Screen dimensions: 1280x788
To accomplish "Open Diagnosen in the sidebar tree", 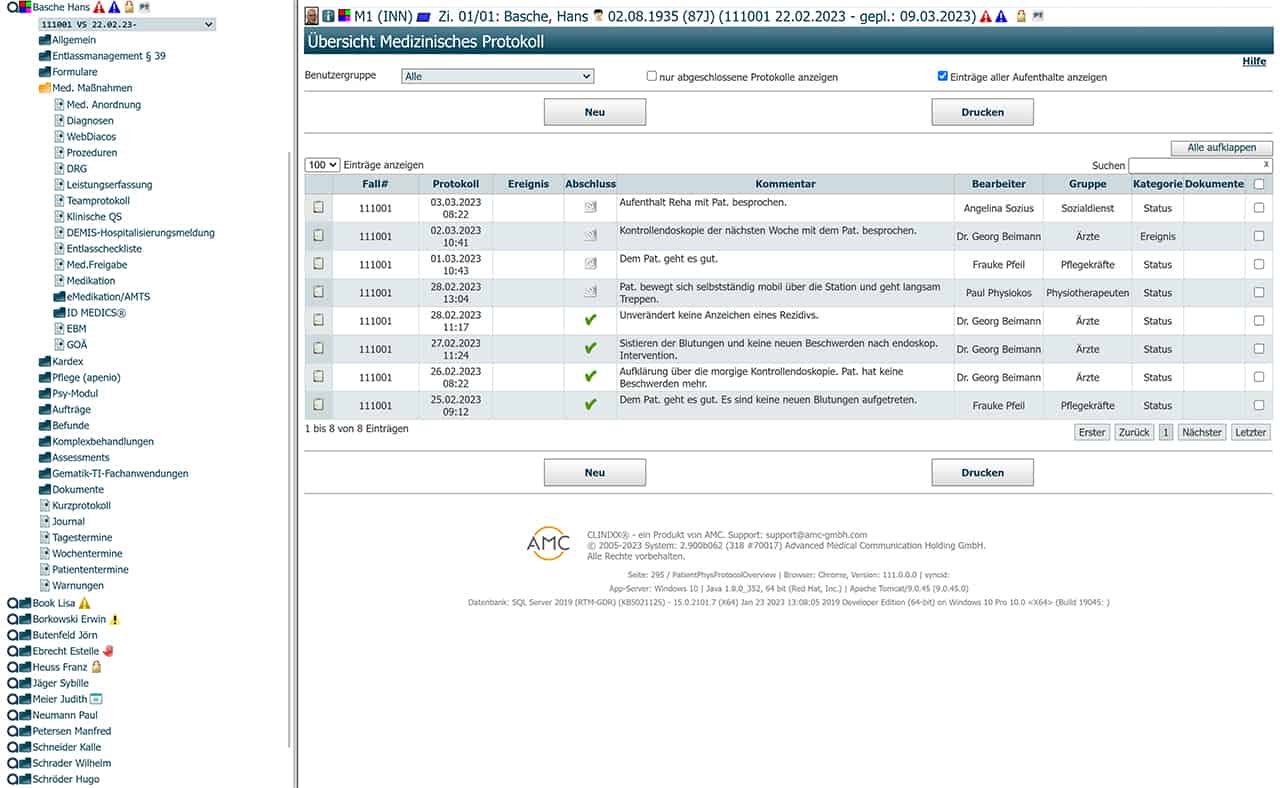I will [x=89, y=120].
